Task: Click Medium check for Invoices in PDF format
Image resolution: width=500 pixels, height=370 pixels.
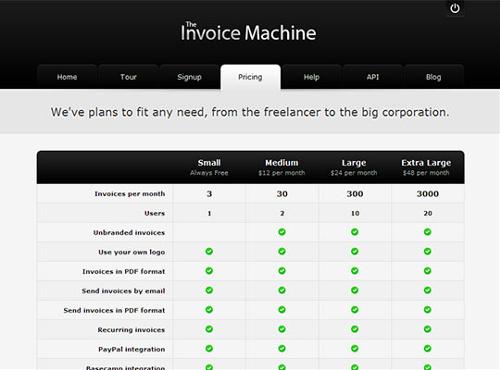Action: coord(282,271)
